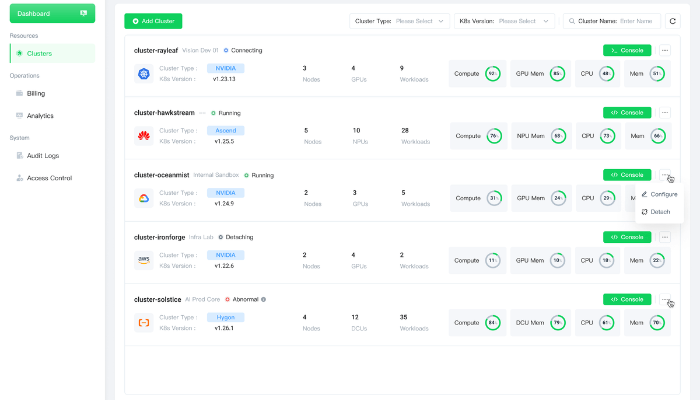Click the AWS logo of cluster-ironforge
Screen dimensions: 700x400
pyautogui.click(x=143, y=260)
